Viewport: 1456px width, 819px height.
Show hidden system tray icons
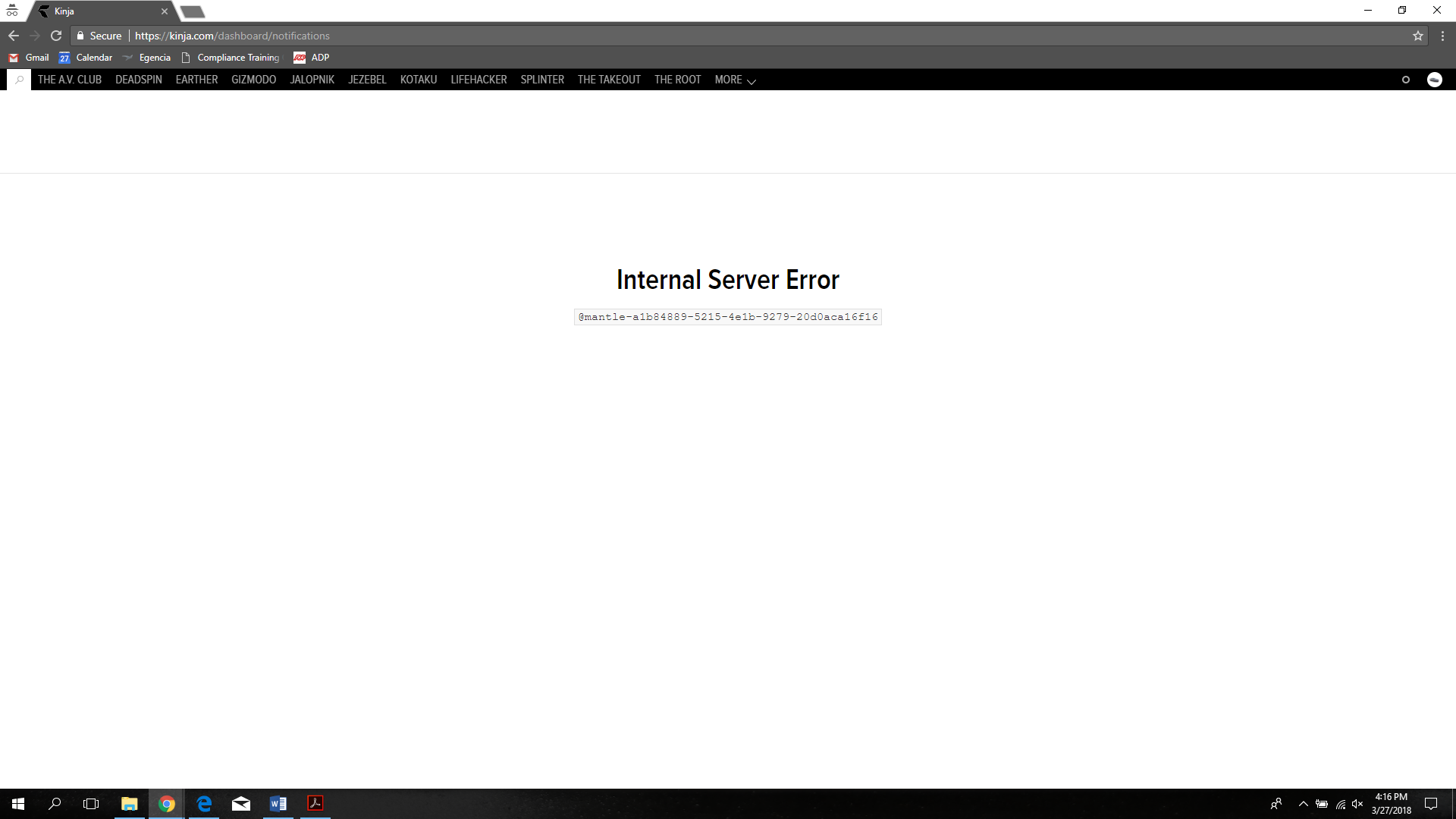coord(1303,804)
